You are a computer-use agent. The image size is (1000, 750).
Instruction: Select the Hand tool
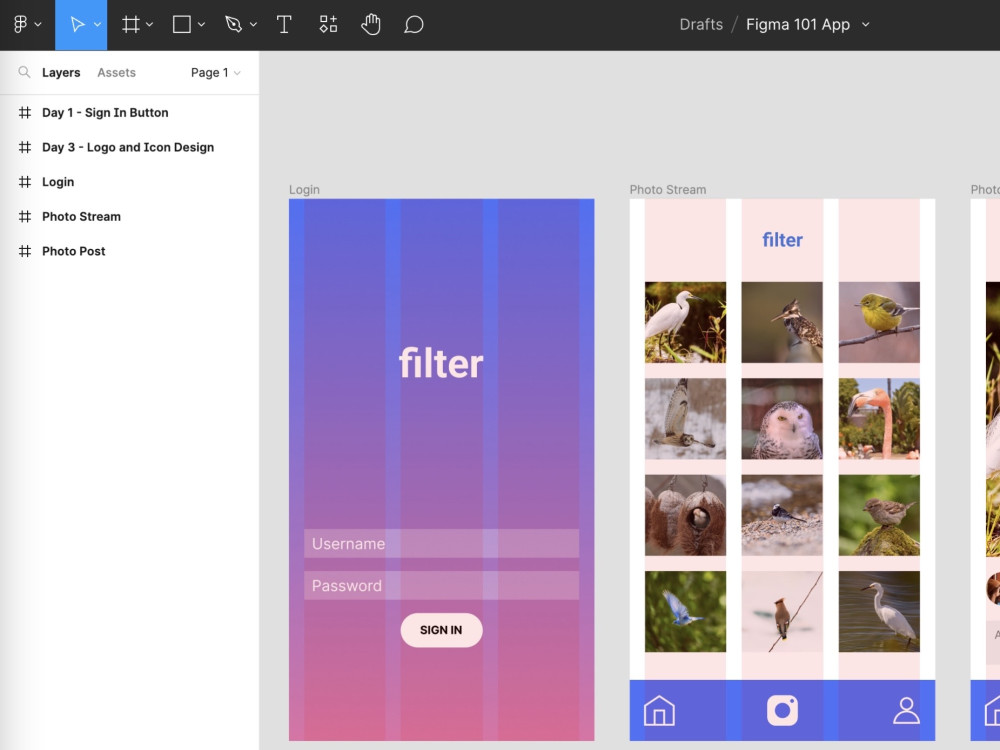tap(371, 24)
